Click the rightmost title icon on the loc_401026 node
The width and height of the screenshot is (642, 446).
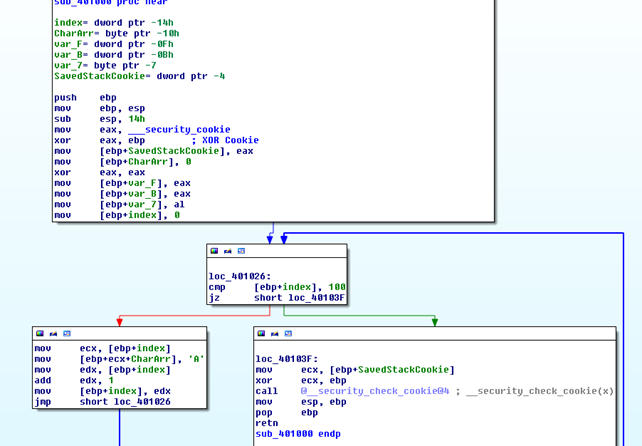coord(241,251)
